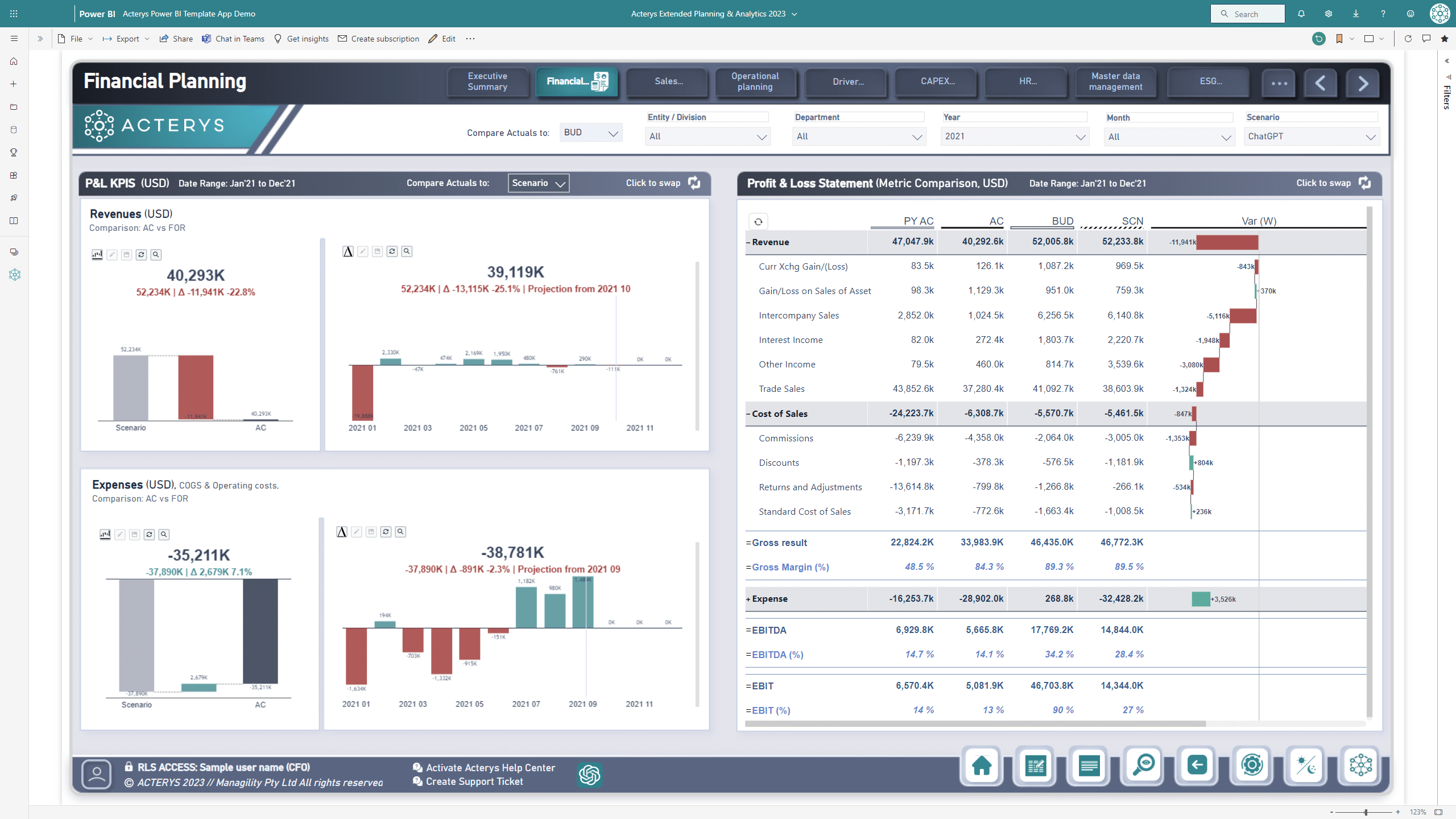Click the zoom slider handle in status bar
This screenshot has width=1456, height=819.
point(1366,812)
